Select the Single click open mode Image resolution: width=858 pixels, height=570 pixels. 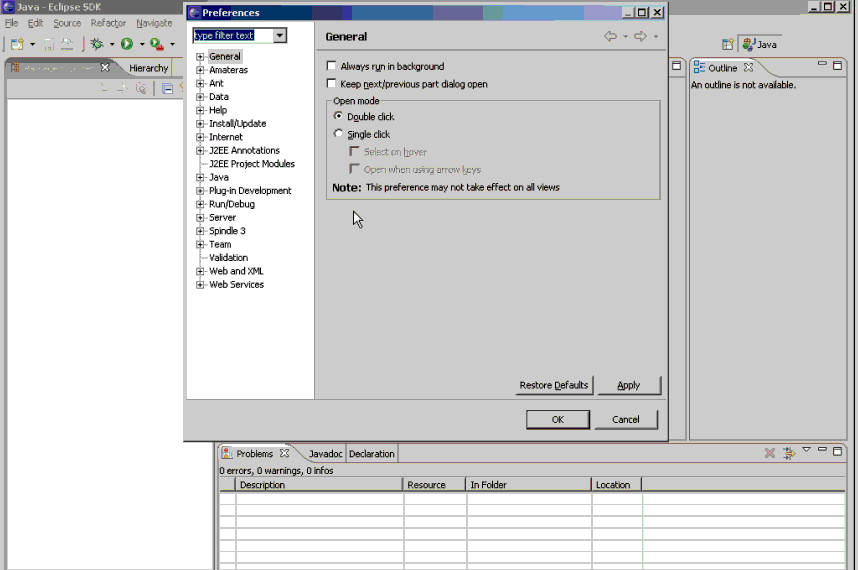click(x=338, y=133)
